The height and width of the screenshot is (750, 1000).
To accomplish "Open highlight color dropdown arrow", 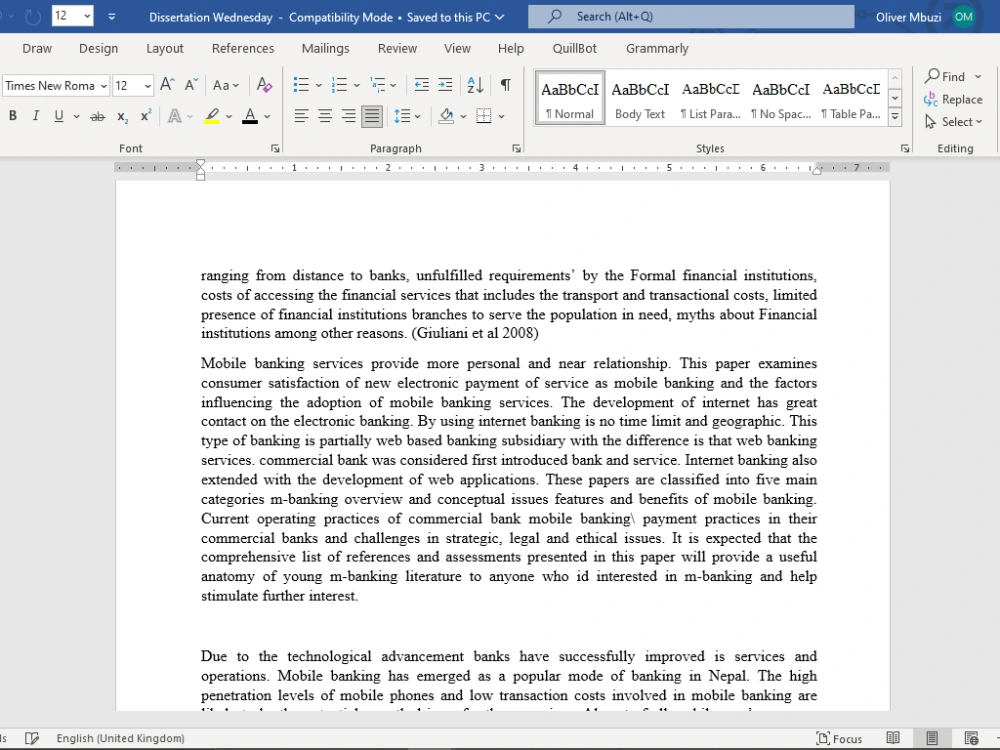I will [x=229, y=117].
